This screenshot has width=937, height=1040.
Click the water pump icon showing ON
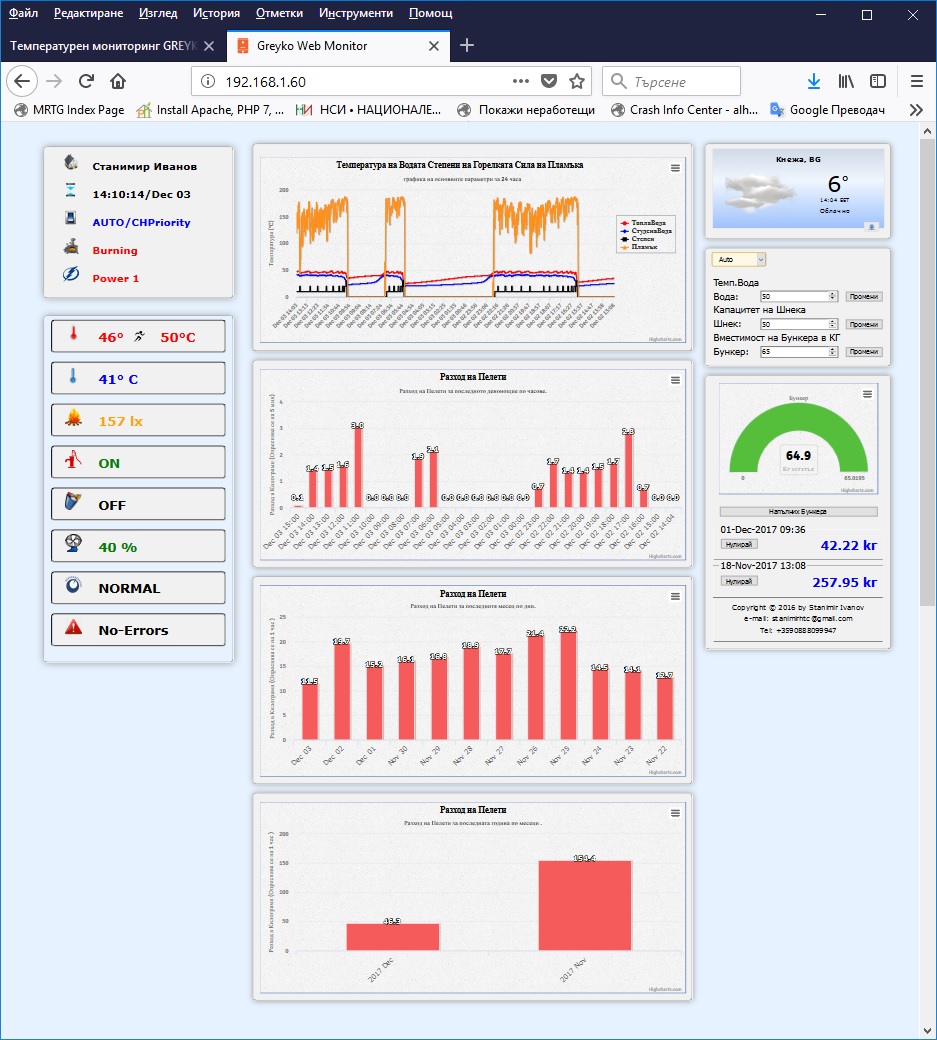coord(73,462)
